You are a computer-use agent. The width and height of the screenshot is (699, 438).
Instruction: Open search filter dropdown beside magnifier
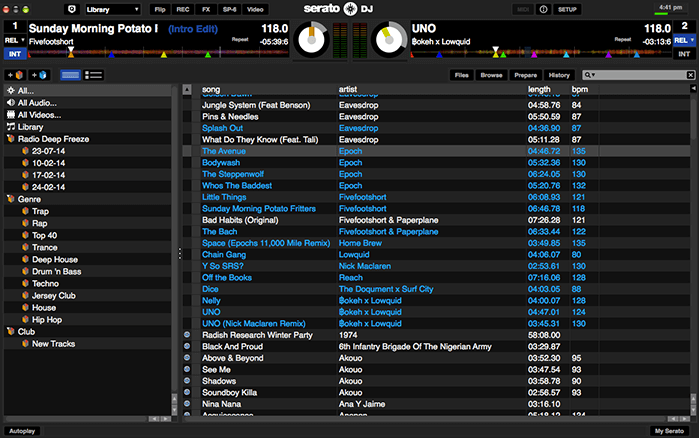590,75
